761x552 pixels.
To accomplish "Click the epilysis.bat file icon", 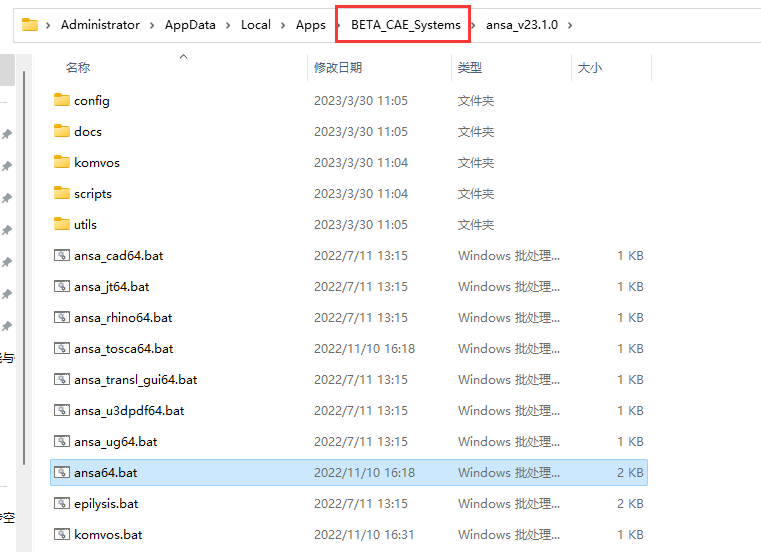I will pos(62,503).
